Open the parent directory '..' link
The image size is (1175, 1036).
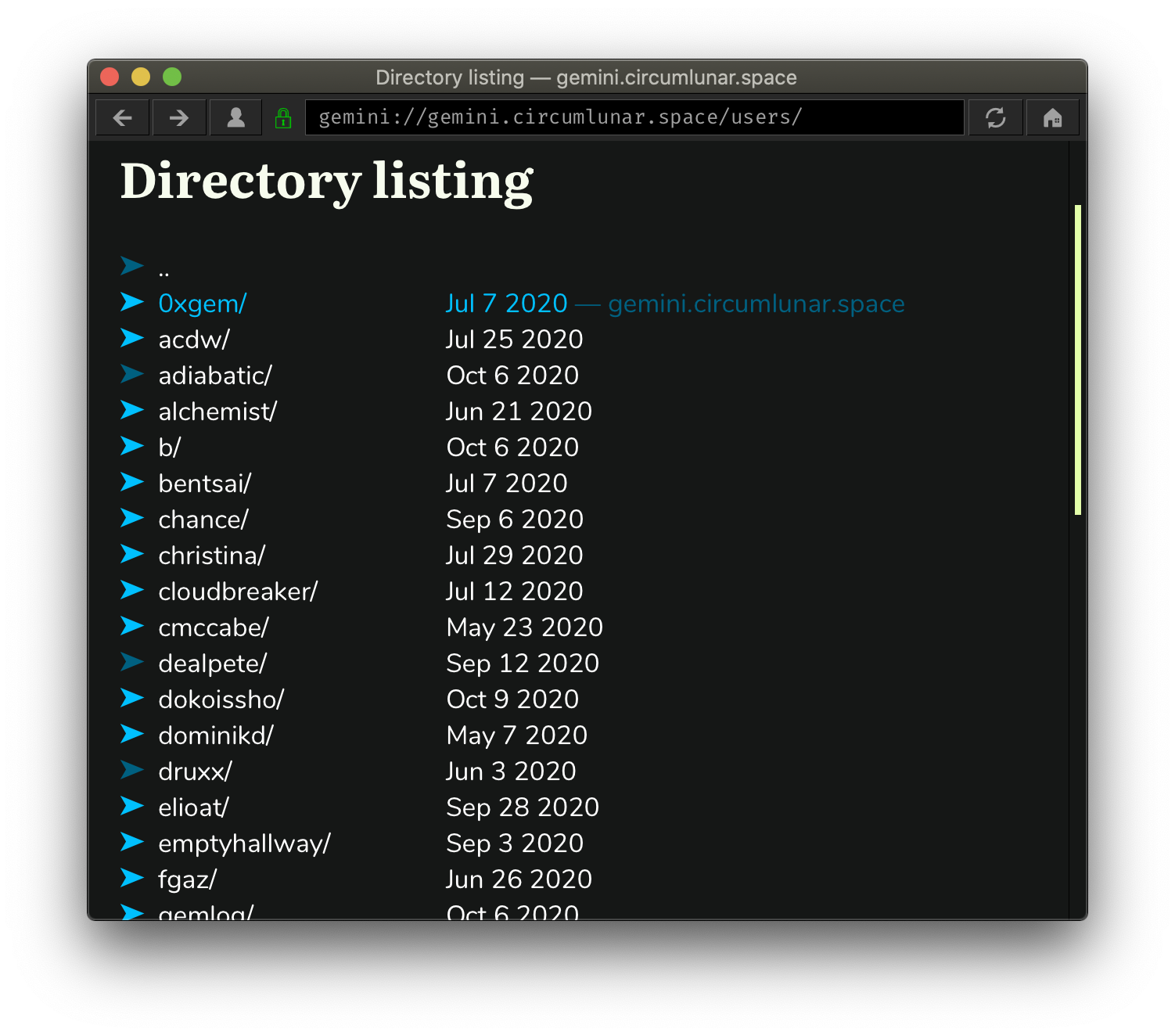[163, 271]
